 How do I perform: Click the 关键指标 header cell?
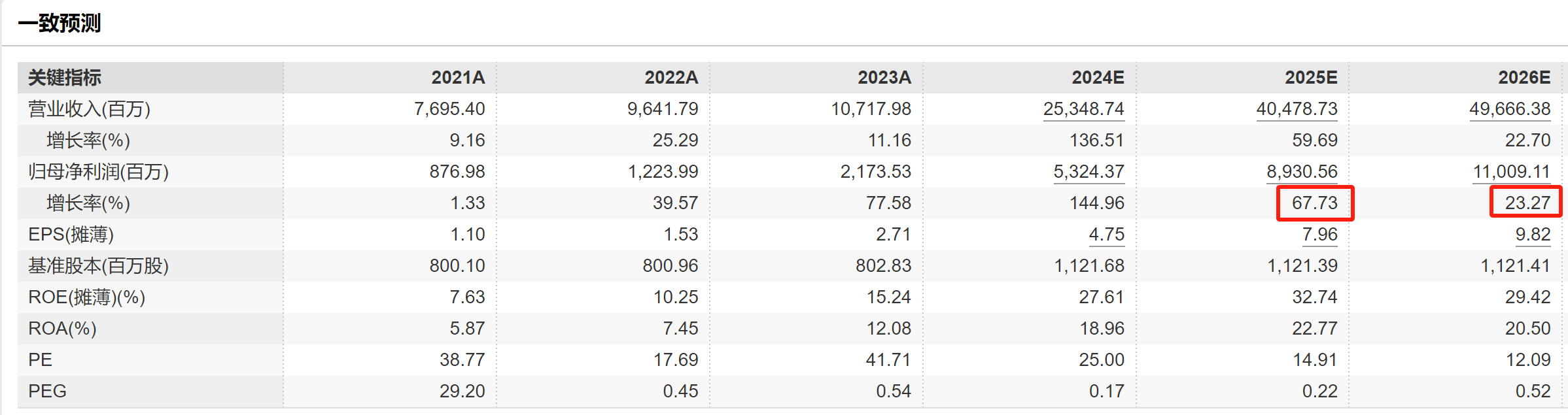[65, 78]
